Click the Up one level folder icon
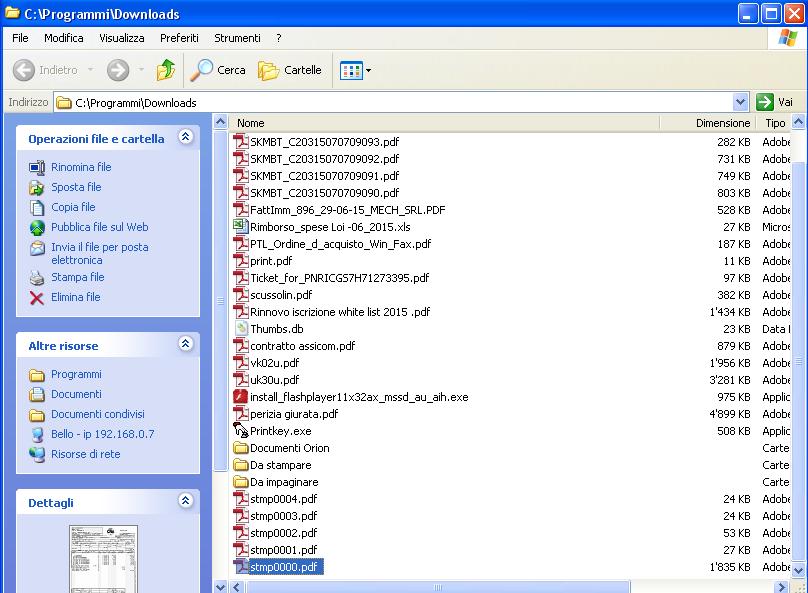This screenshot has height=593, width=808. click(166, 70)
